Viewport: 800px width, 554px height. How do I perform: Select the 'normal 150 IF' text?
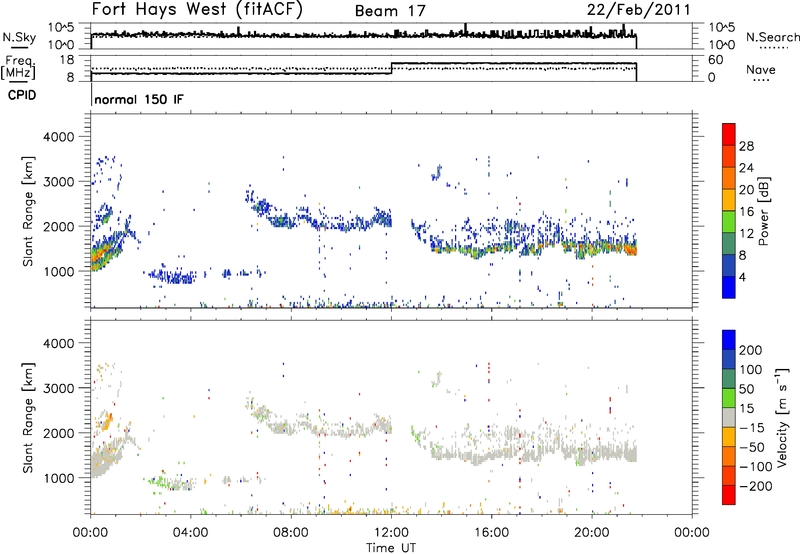click(x=139, y=99)
